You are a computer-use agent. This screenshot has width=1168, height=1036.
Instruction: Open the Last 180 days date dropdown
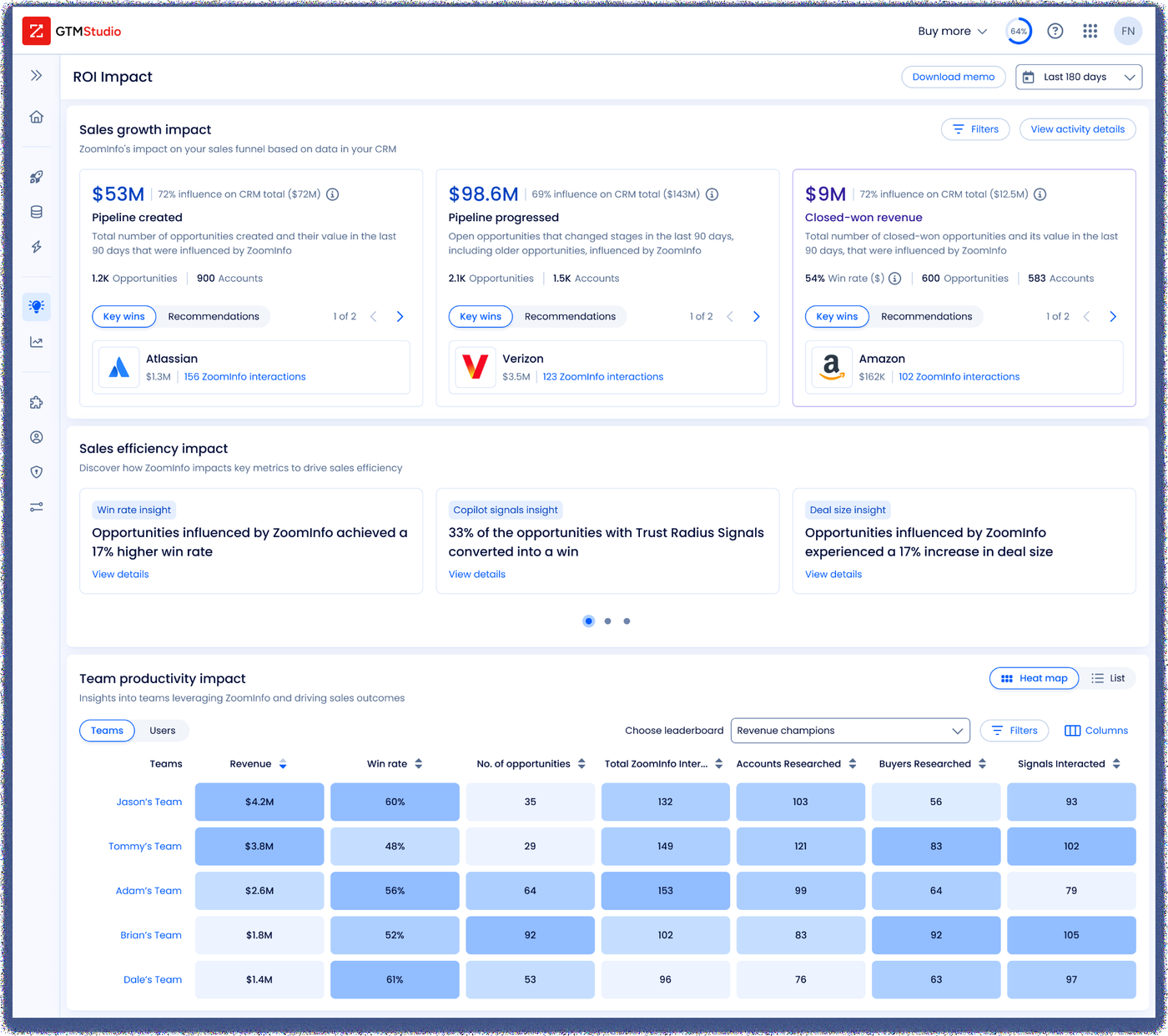[x=1079, y=77]
